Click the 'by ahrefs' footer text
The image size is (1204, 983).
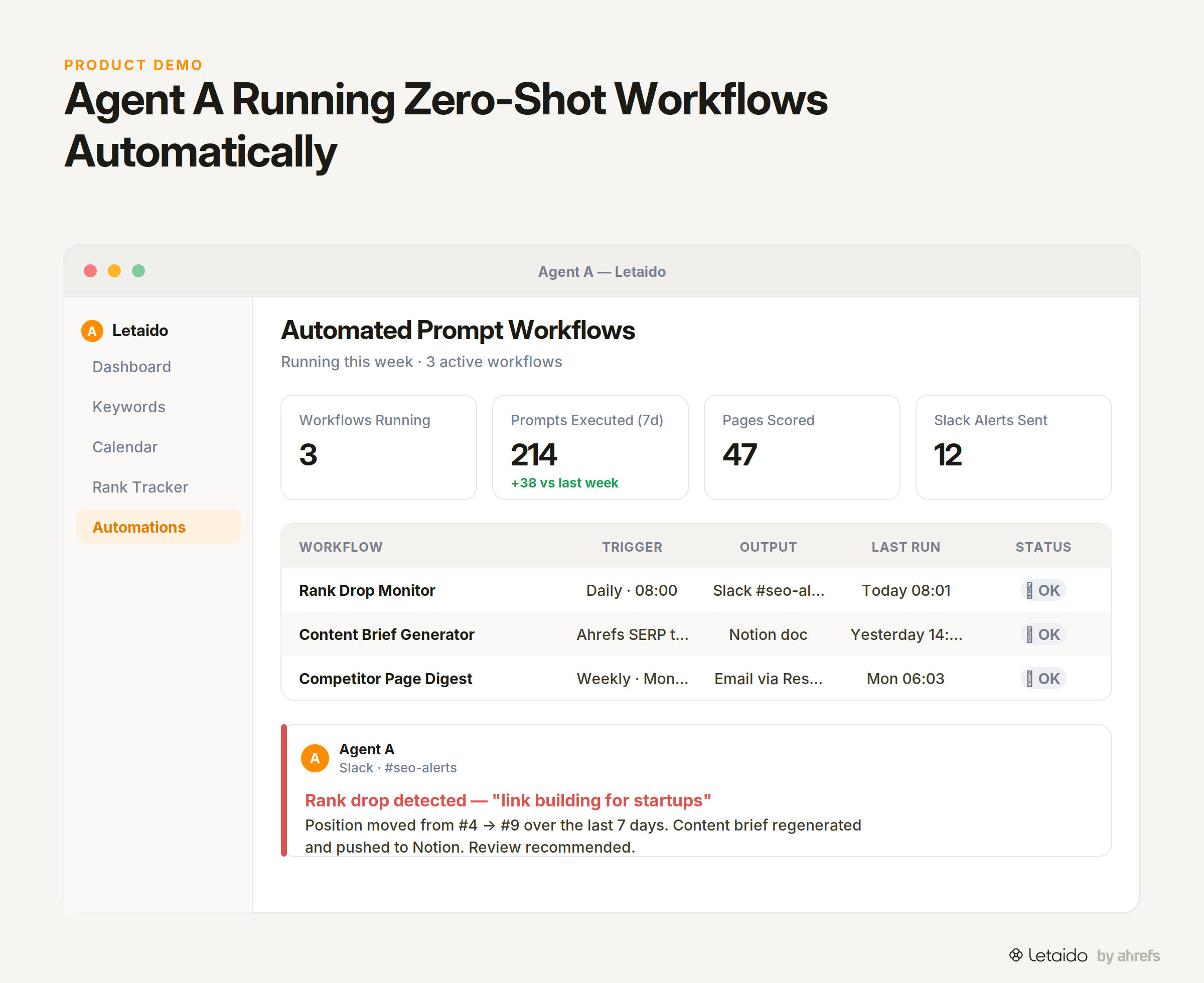pyautogui.click(x=1128, y=956)
